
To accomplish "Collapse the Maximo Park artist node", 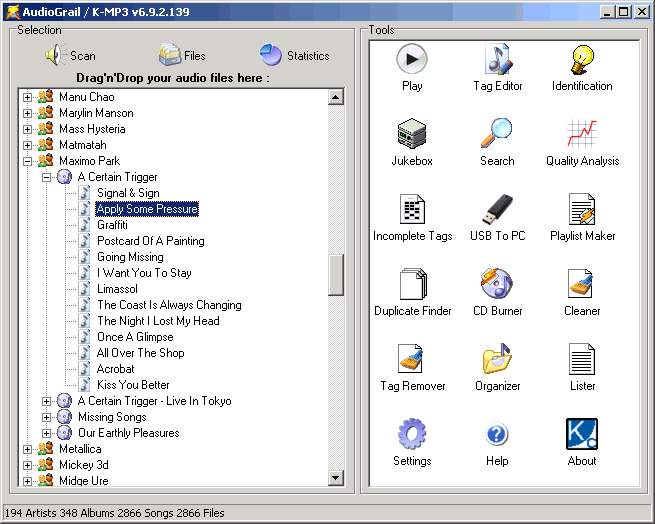I will pos(28,161).
